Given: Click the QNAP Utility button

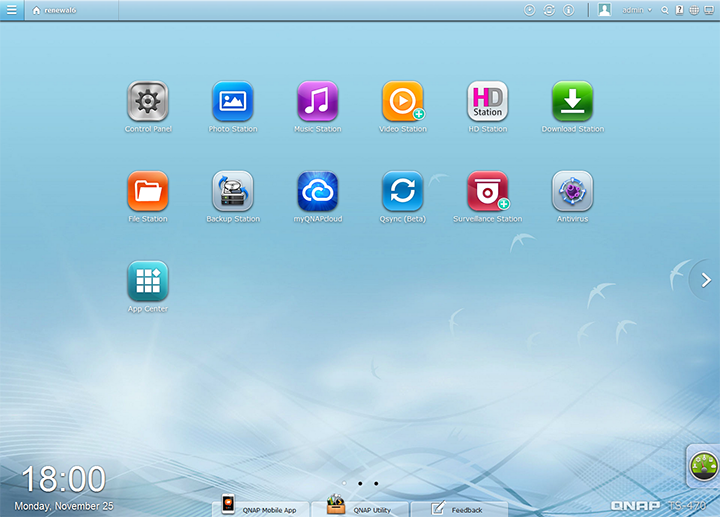Looking at the screenshot, I should [x=360, y=508].
